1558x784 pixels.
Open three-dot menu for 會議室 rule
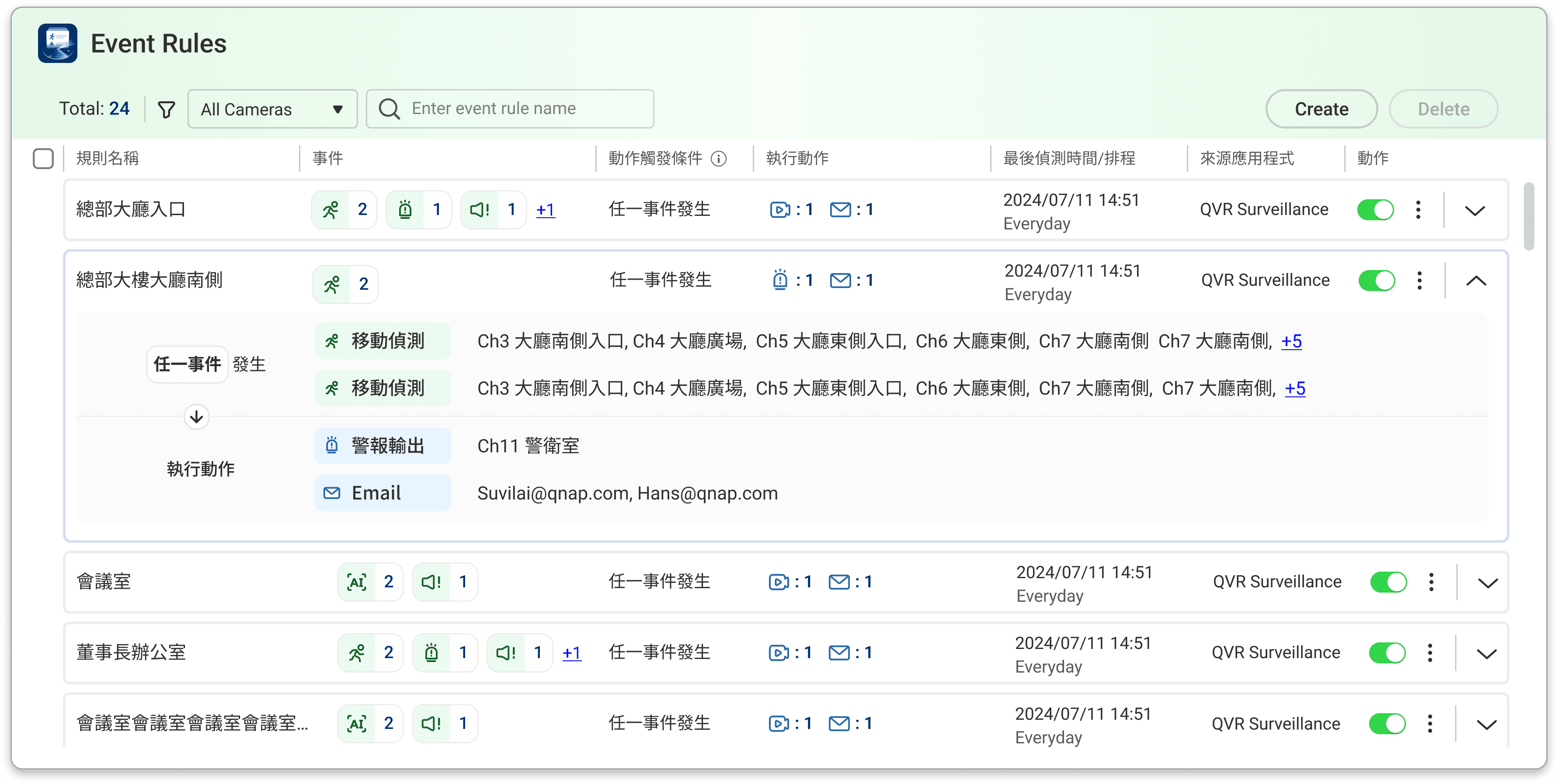(1431, 582)
